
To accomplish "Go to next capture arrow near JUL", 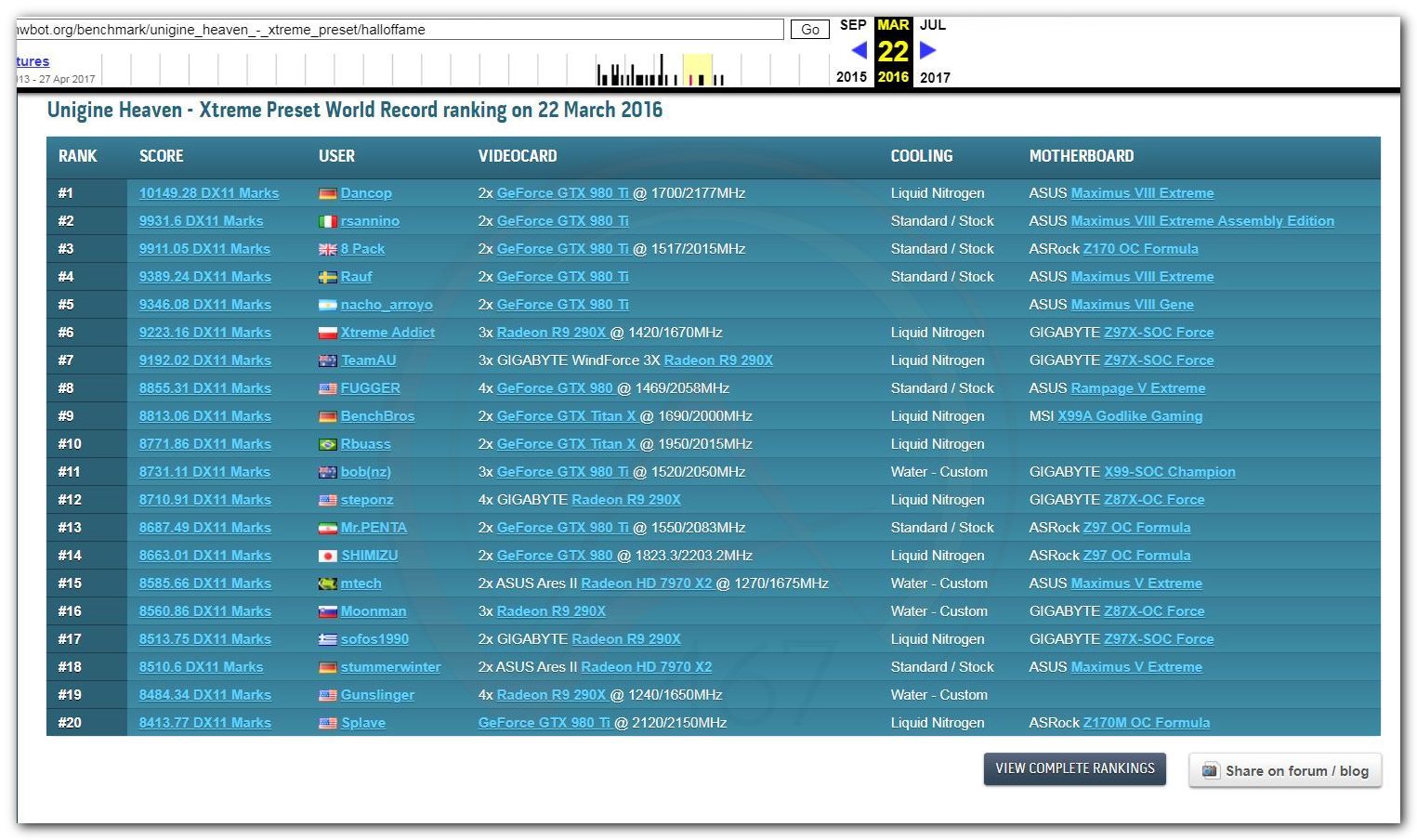I will point(927,50).
